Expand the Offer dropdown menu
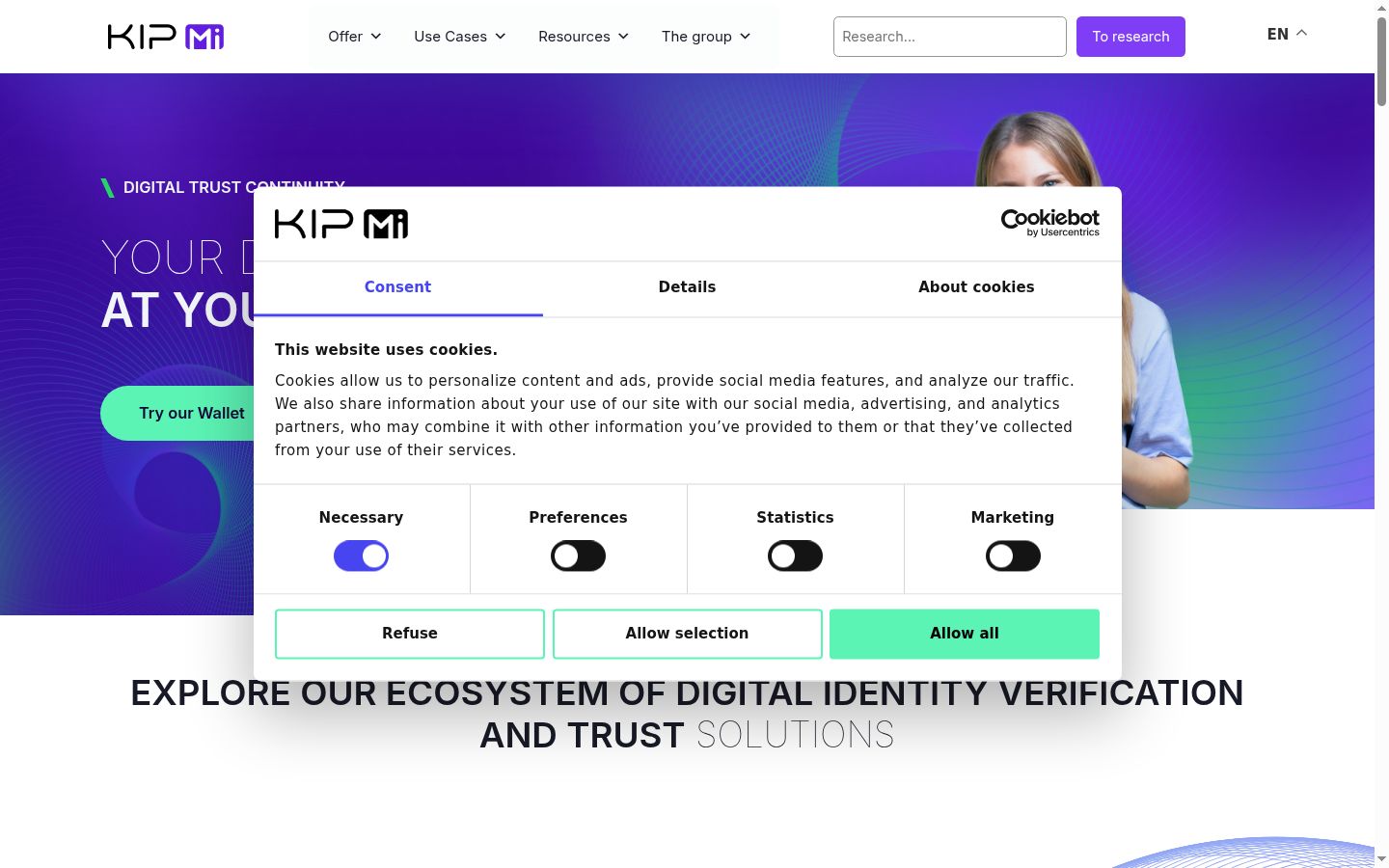Screen dimensions: 1389x868 tap(355, 37)
